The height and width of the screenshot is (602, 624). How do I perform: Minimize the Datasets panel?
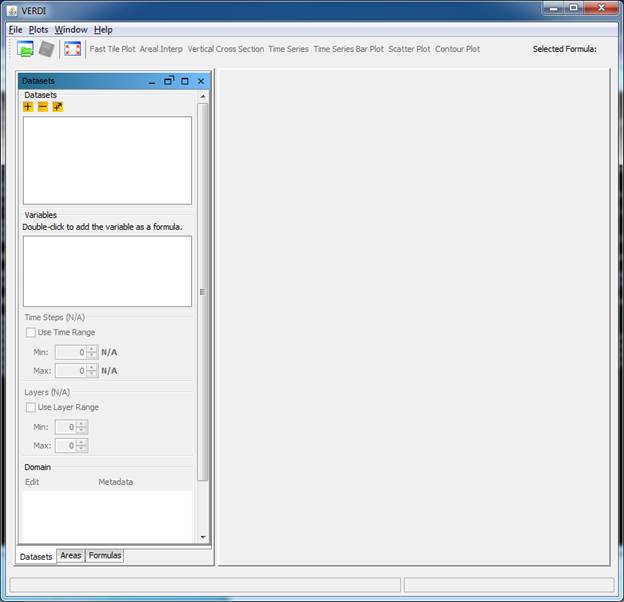[152, 82]
